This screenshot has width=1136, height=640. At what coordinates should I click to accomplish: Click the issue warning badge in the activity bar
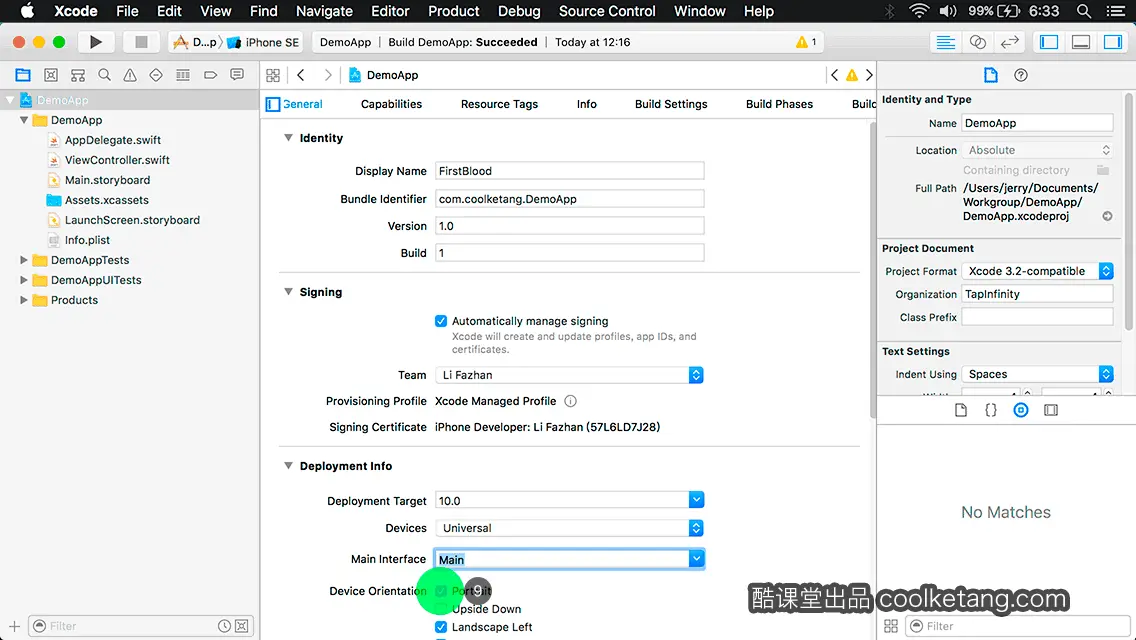point(806,42)
